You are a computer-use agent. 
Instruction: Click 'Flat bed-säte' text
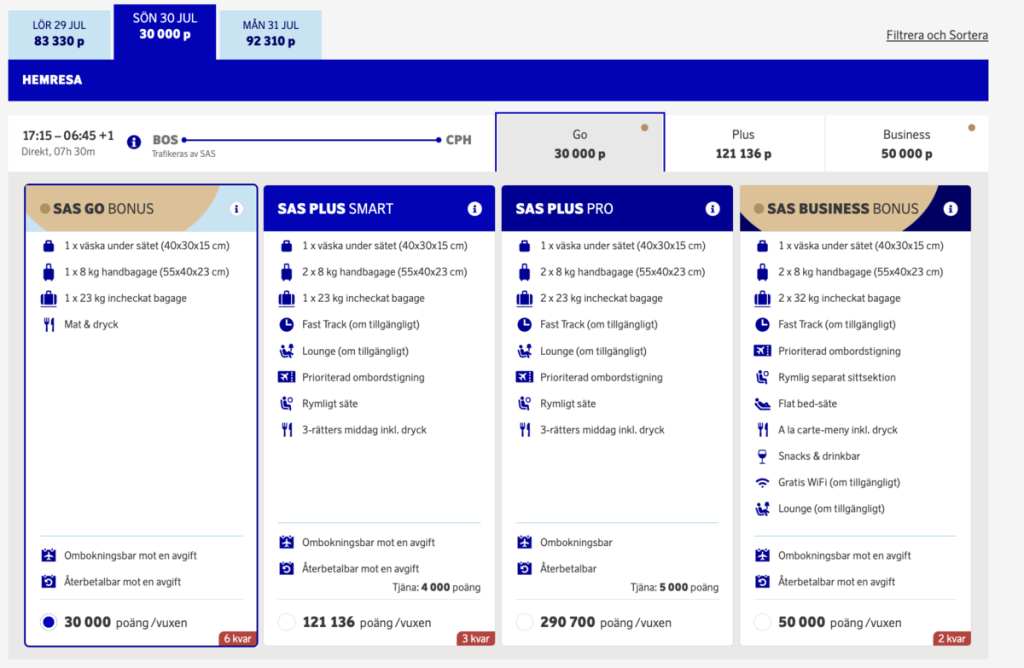pyautogui.click(x=807, y=404)
